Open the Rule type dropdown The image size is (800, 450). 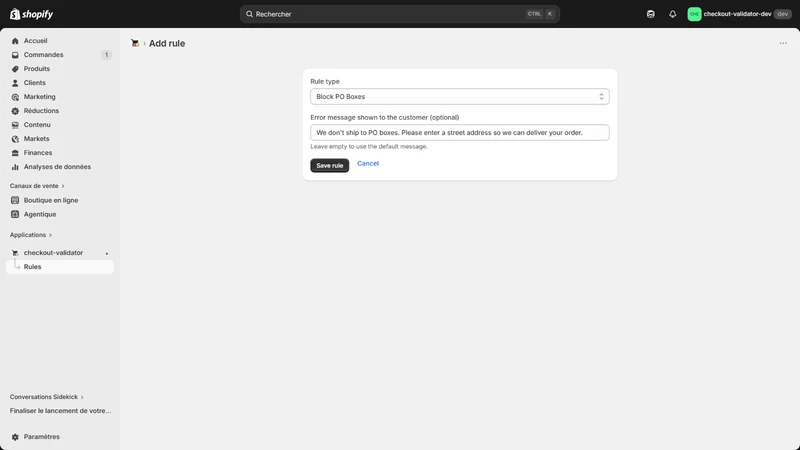click(460, 96)
